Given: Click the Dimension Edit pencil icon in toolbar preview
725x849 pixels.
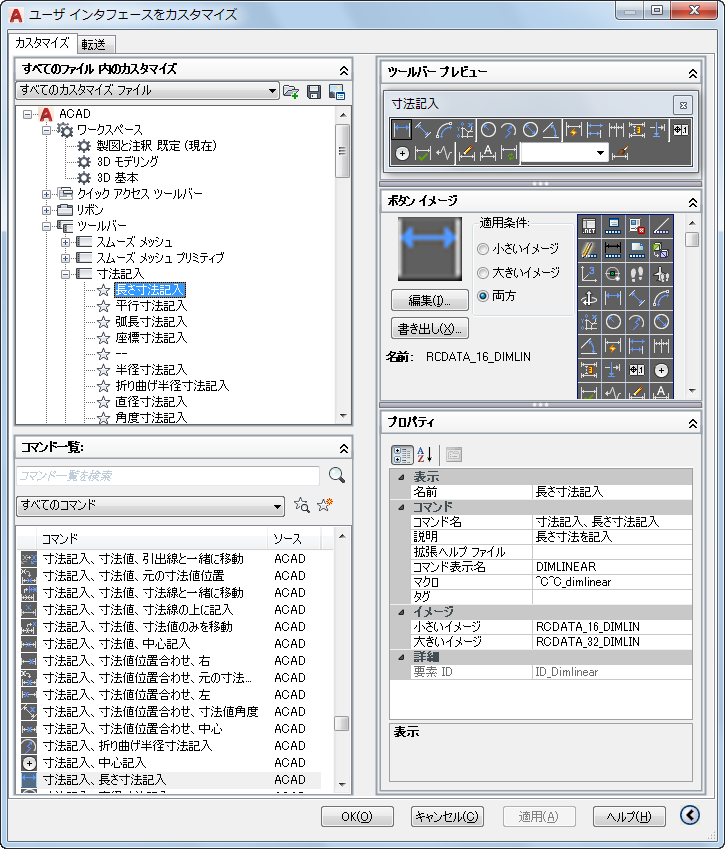Looking at the screenshot, I should [x=467, y=154].
